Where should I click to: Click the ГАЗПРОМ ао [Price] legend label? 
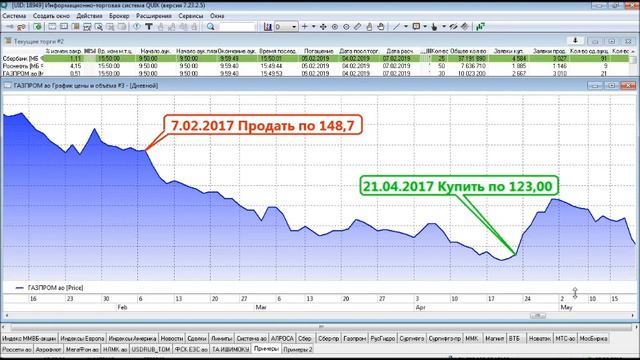click(x=56, y=288)
